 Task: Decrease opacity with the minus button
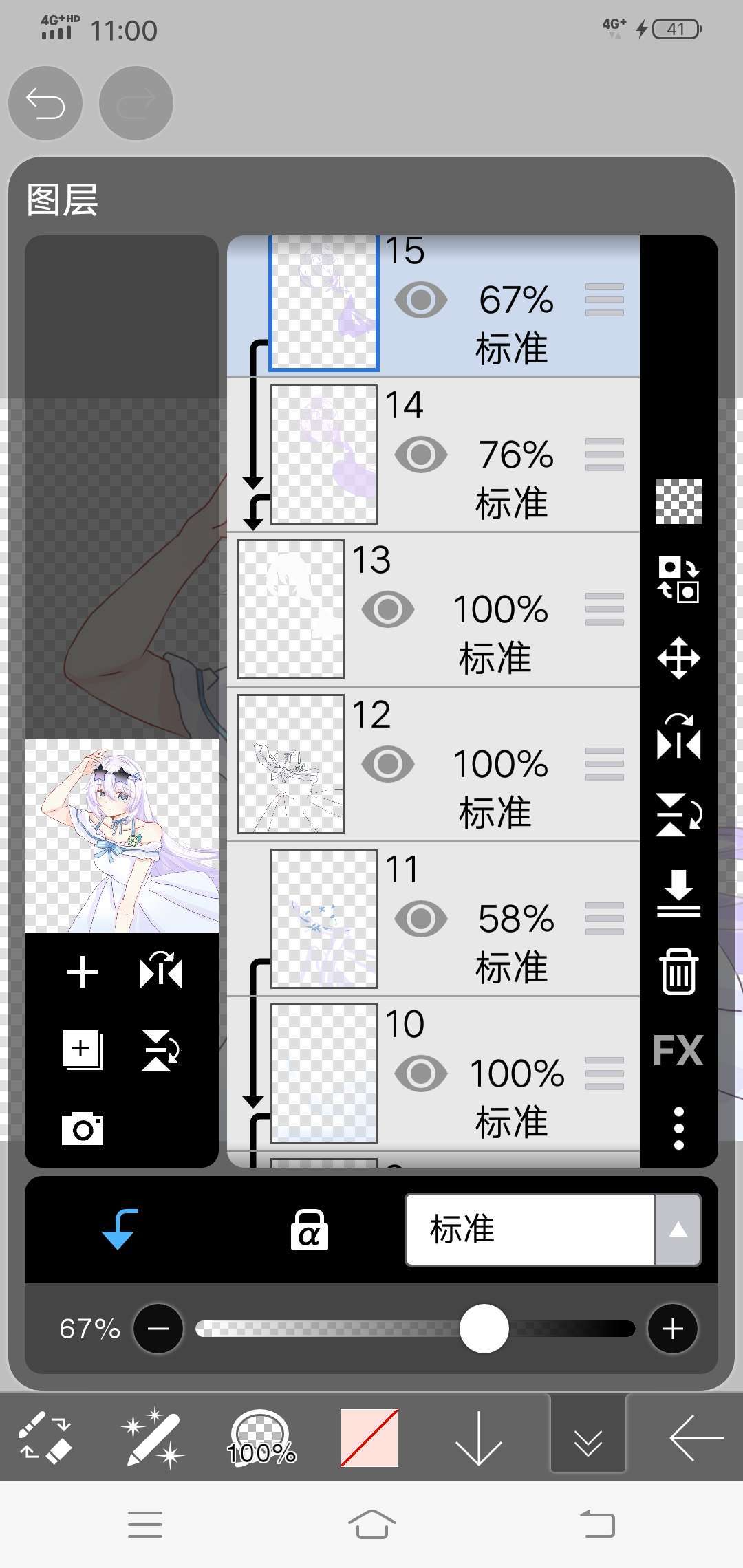pyautogui.click(x=158, y=1329)
